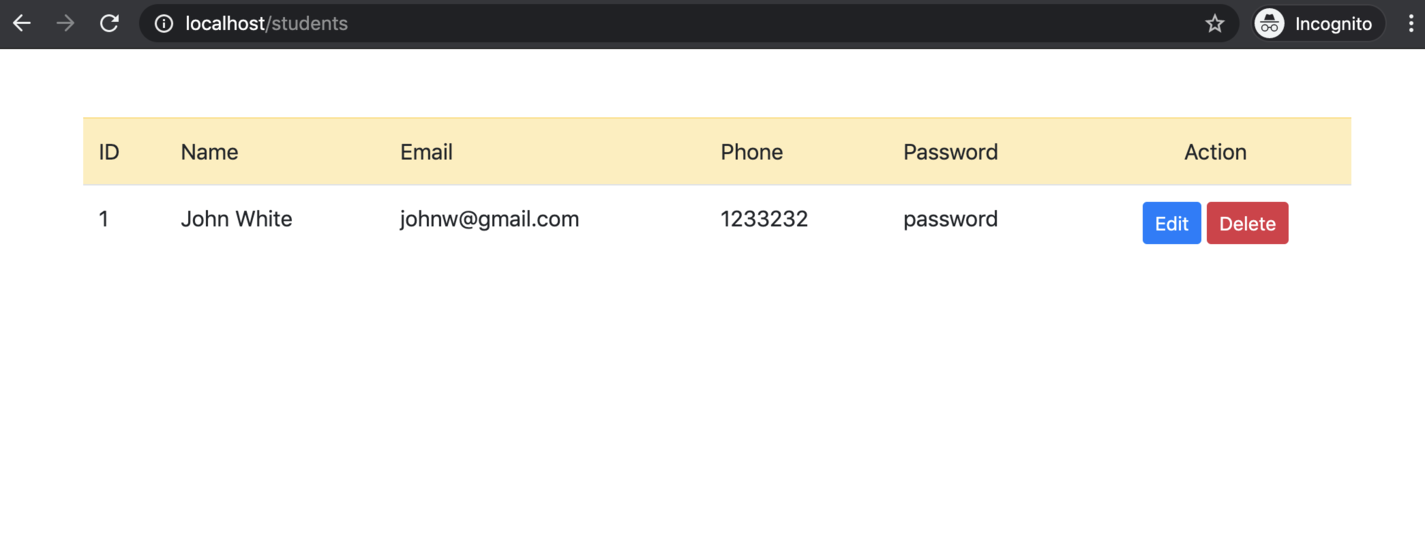Reload the students page
Screen dimensions: 1425x536
click(x=110, y=23)
